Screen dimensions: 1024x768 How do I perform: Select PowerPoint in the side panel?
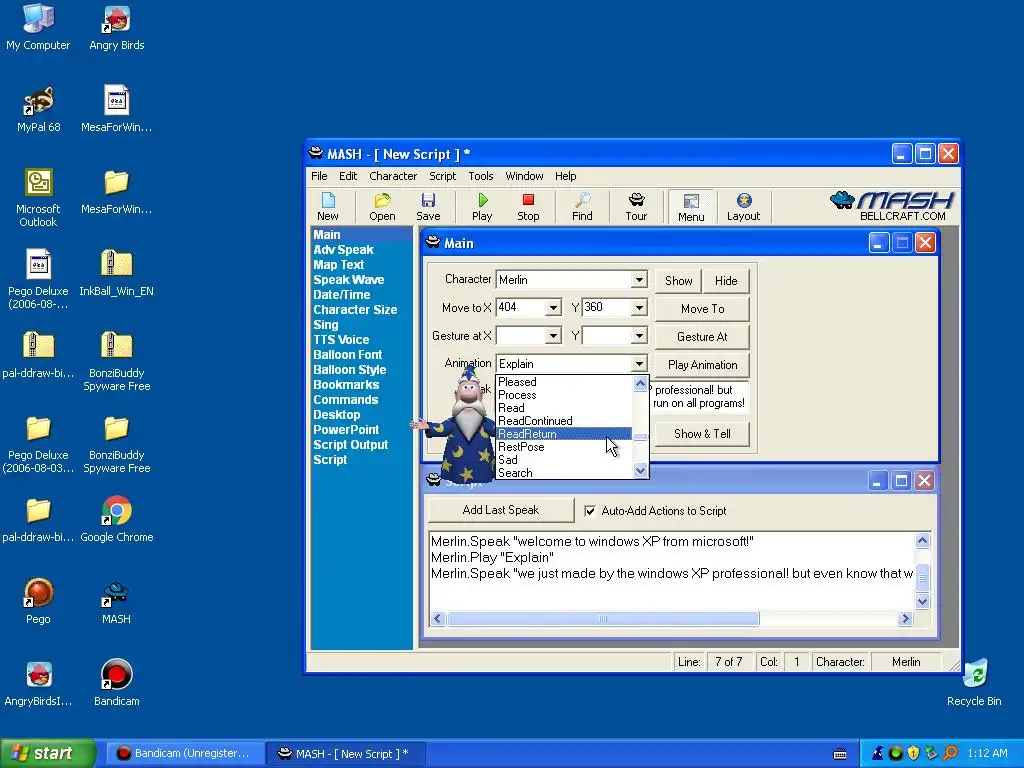click(x=346, y=430)
